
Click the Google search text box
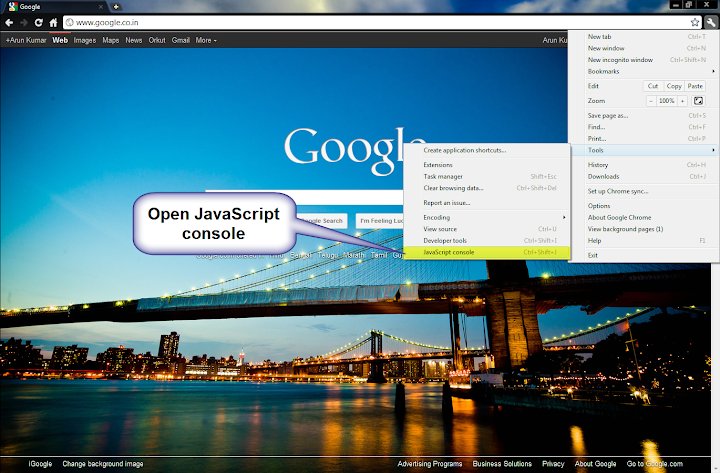[304, 197]
